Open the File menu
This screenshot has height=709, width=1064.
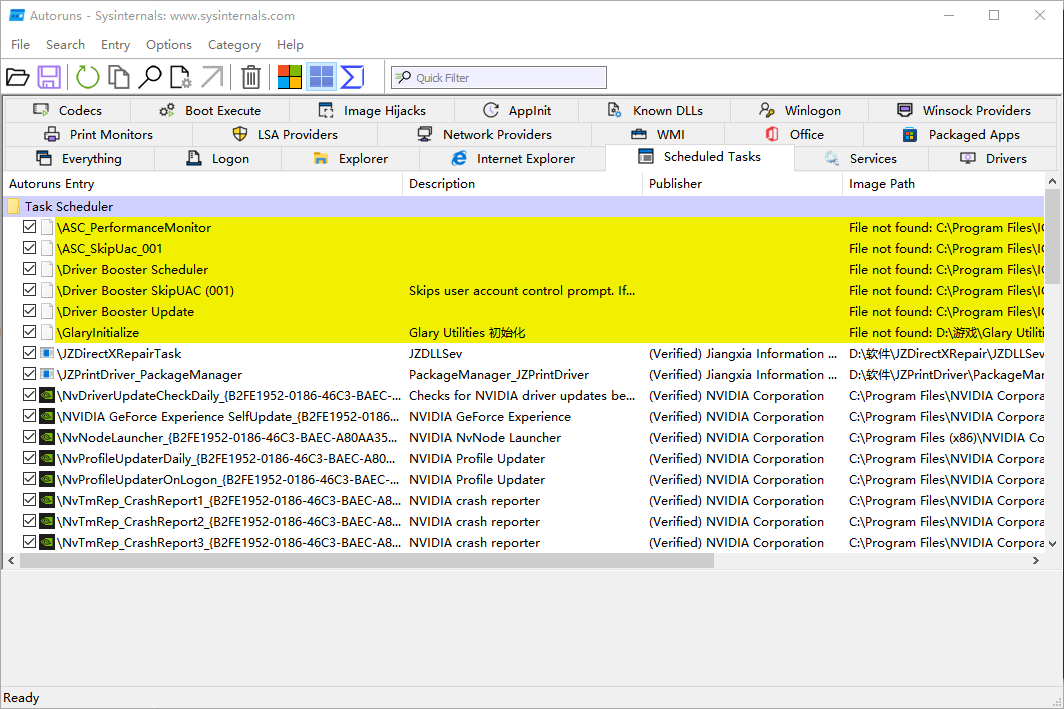point(20,45)
